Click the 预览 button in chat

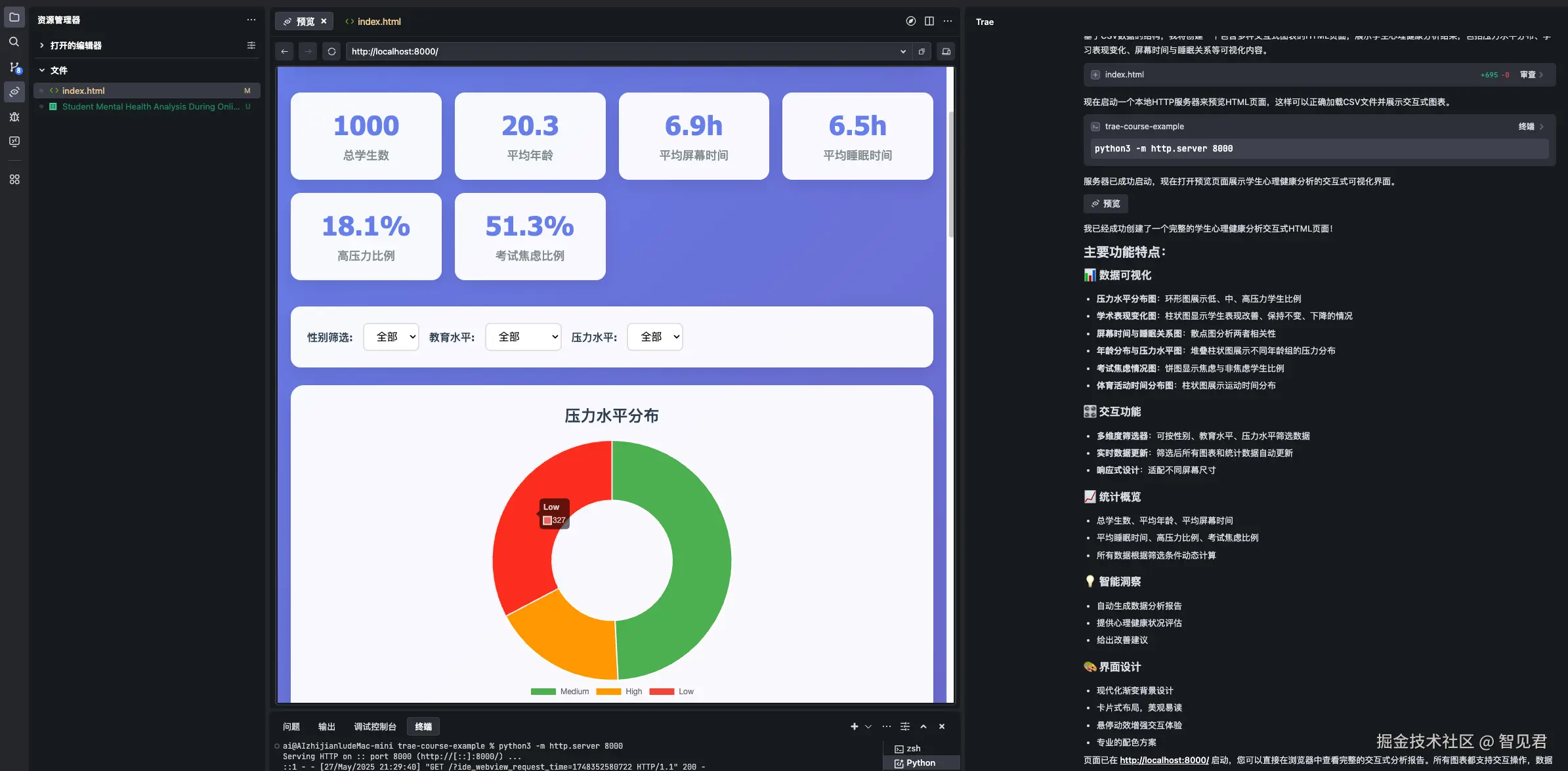(1105, 203)
